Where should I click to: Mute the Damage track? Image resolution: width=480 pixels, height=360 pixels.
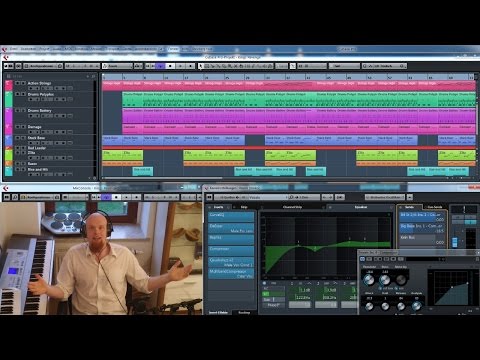(17, 127)
